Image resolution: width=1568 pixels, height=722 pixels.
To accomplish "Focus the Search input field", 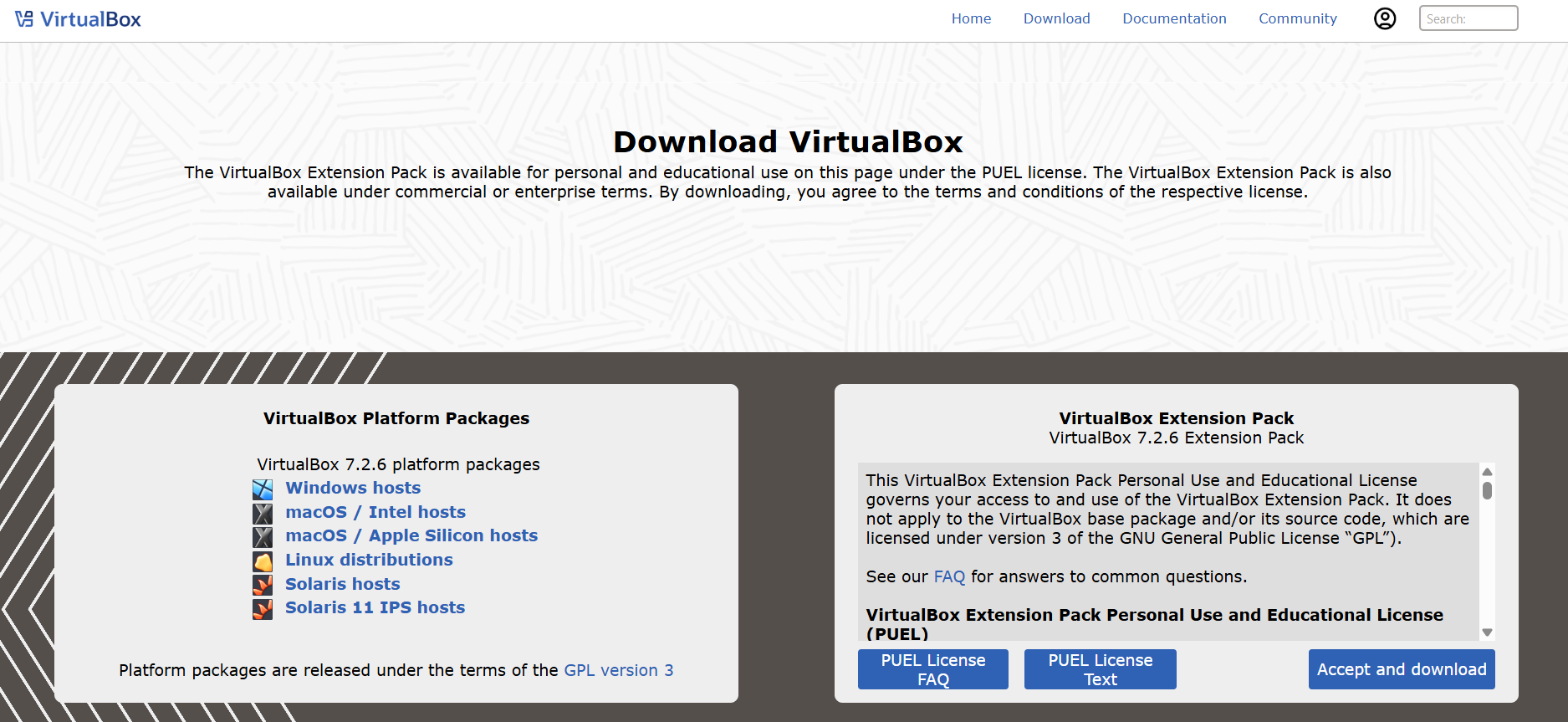I will (x=1468, y=18).
